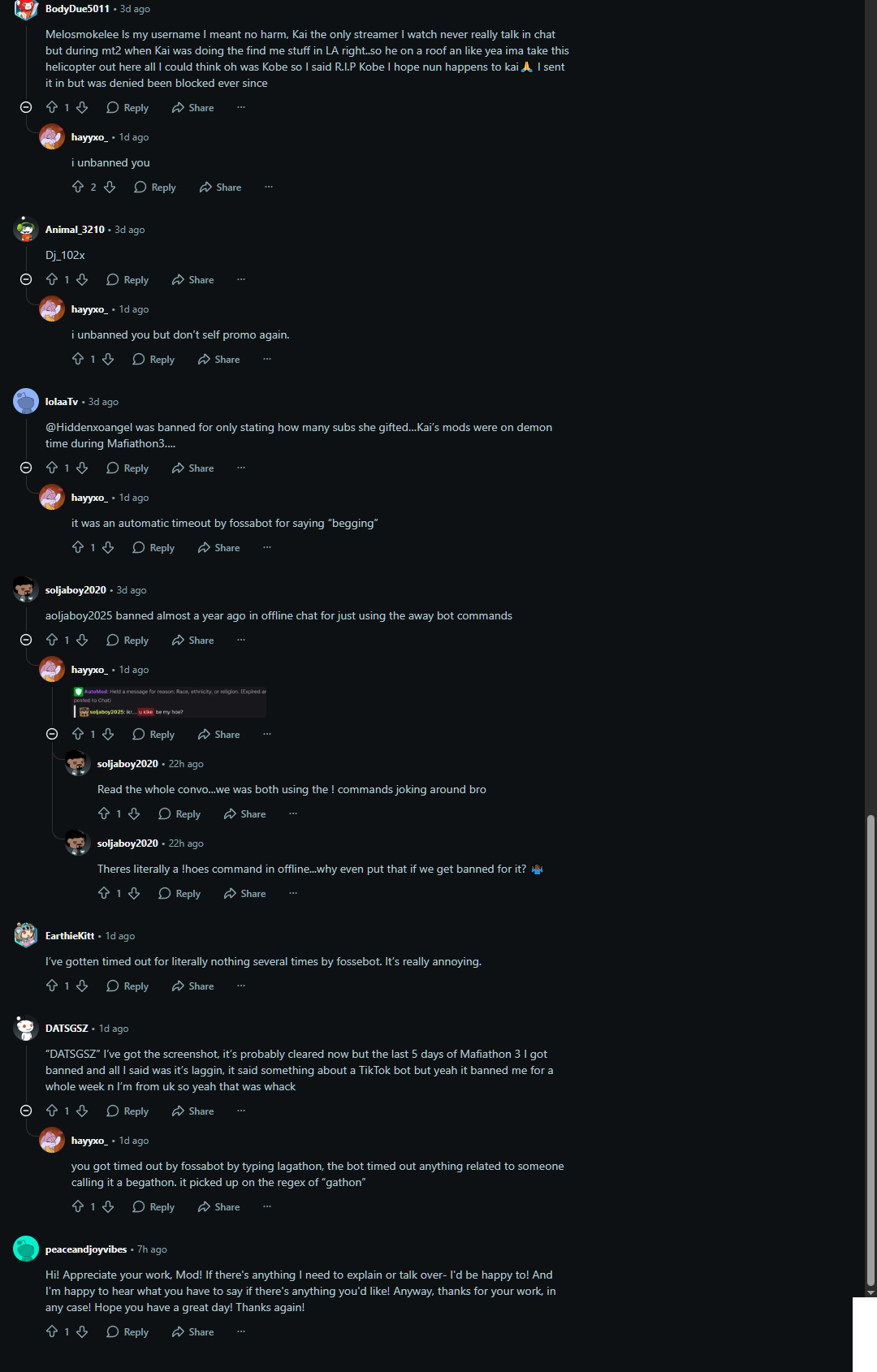The width and height of the screenshot is (877, 1372).
Task: Open more options menu on EarthieKitt's comment
Action: click(241, 986)
